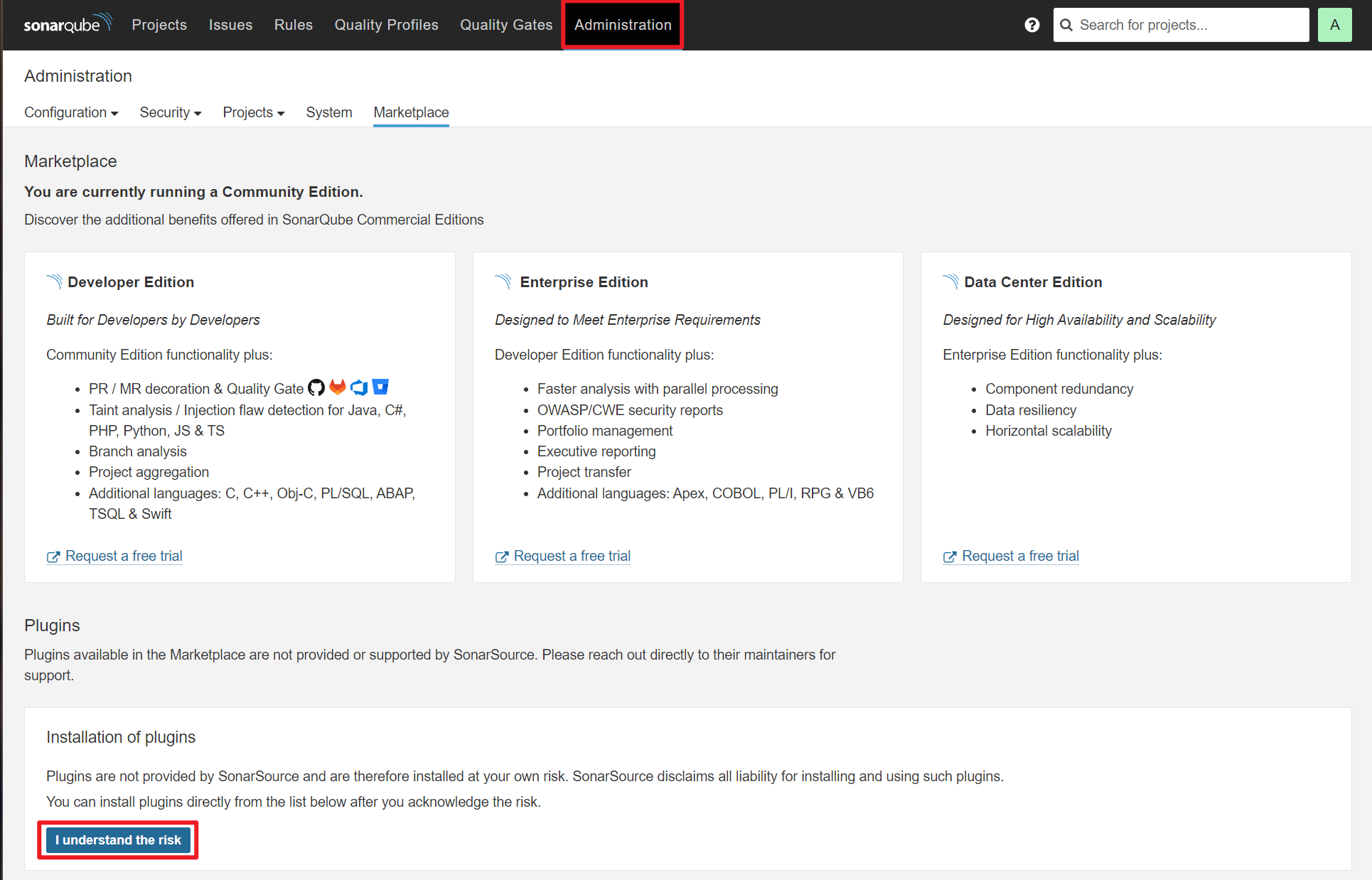
Task: Click the Portfolio management list item
Action: click(605, 431)
